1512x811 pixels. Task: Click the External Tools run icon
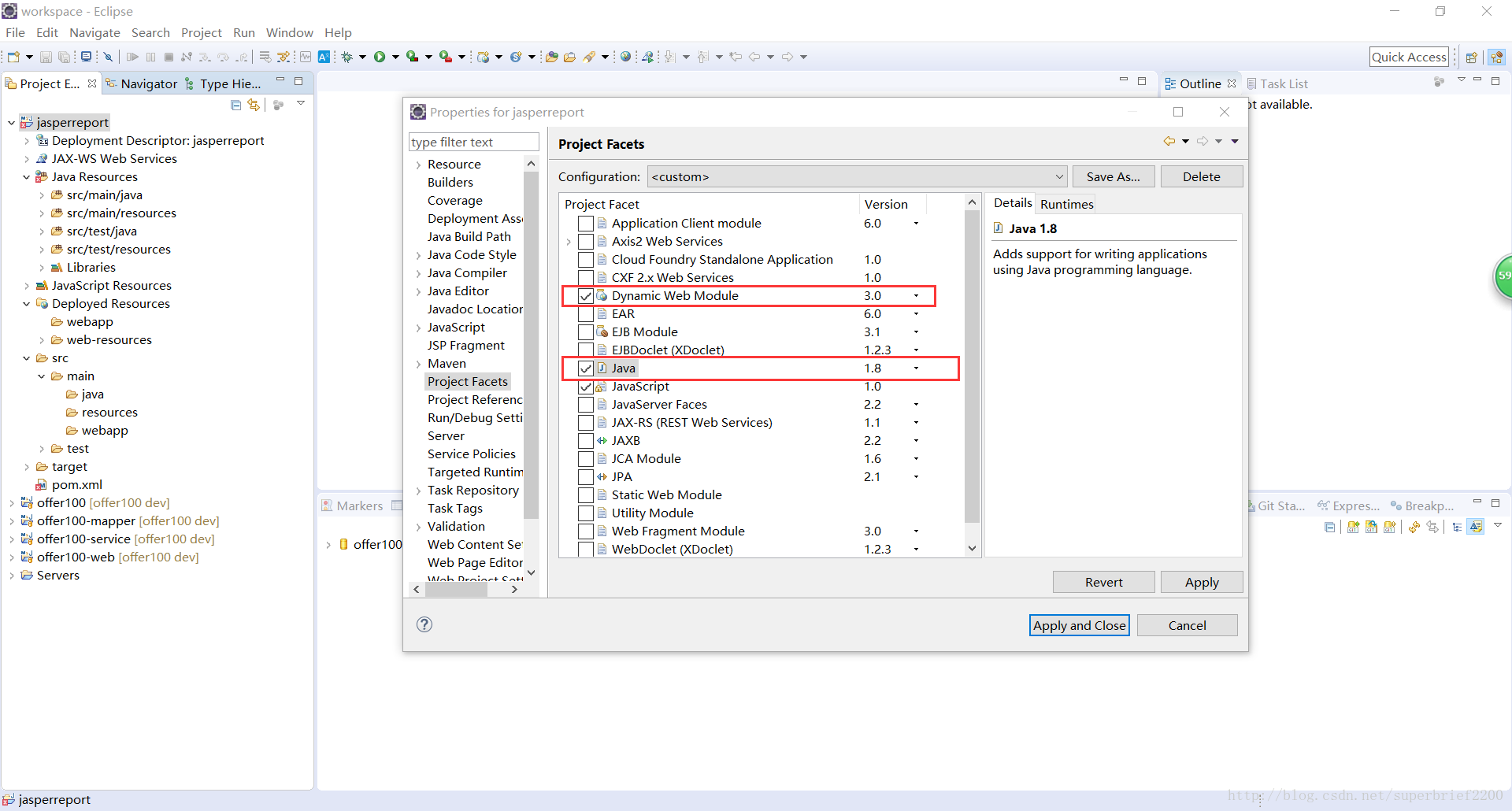coord(445,57)
